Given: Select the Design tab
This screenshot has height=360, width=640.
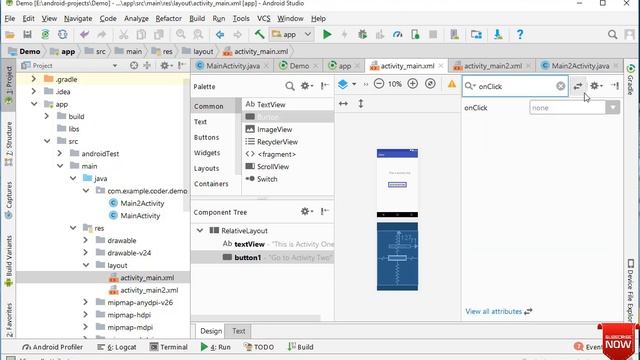Looking at the screenshot, I should coord(211,331).
